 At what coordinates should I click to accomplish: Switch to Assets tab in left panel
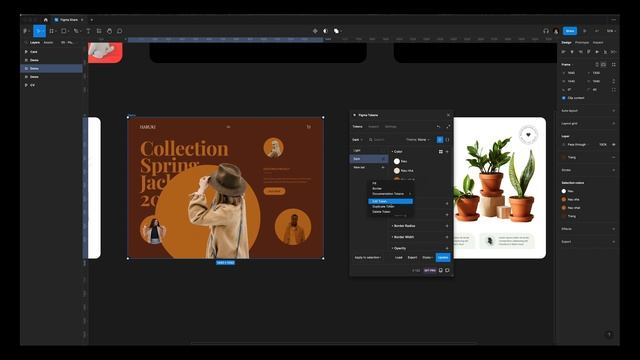click(48, 42)
